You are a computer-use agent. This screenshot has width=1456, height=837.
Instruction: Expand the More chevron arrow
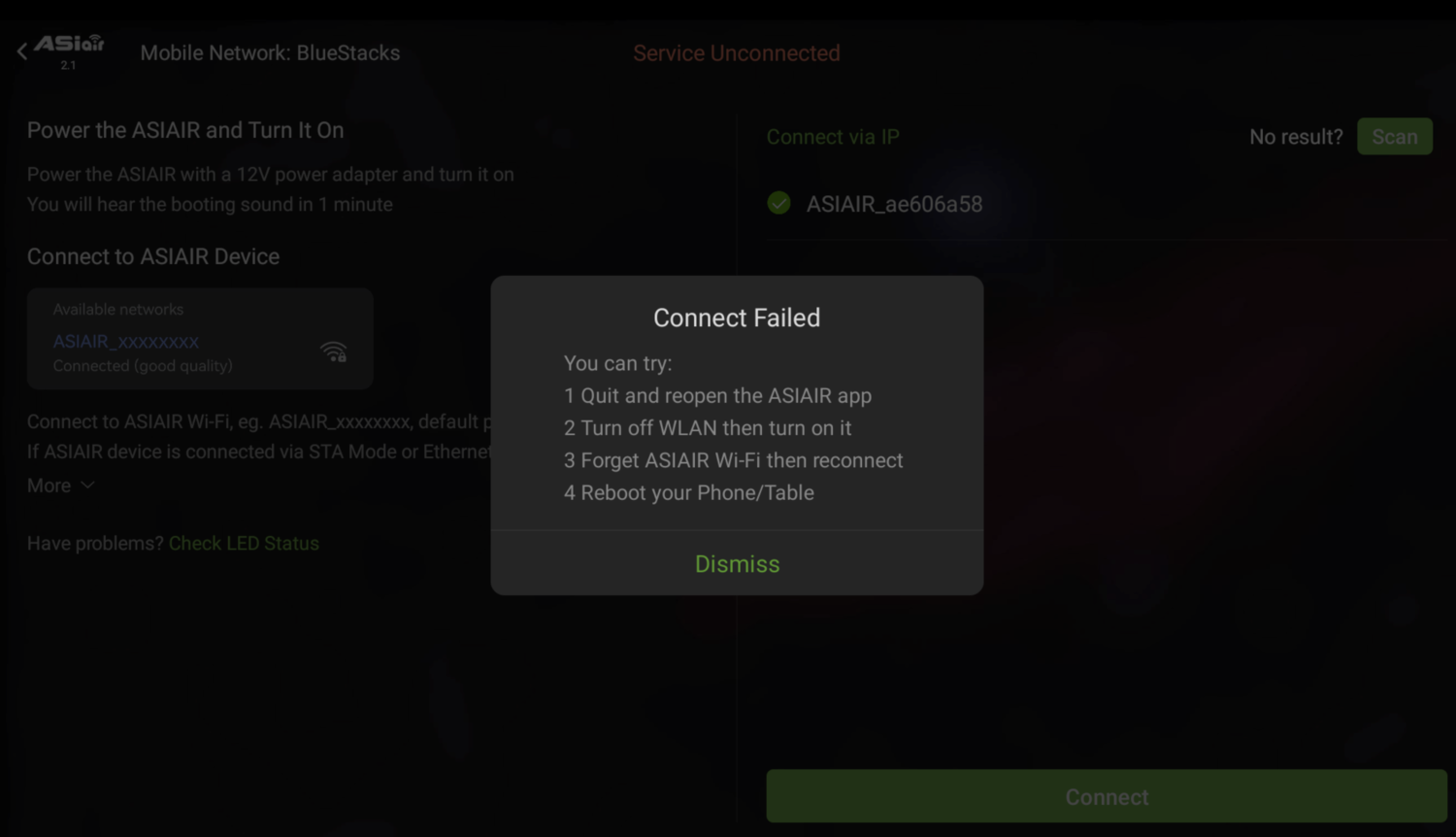(87, 485)
